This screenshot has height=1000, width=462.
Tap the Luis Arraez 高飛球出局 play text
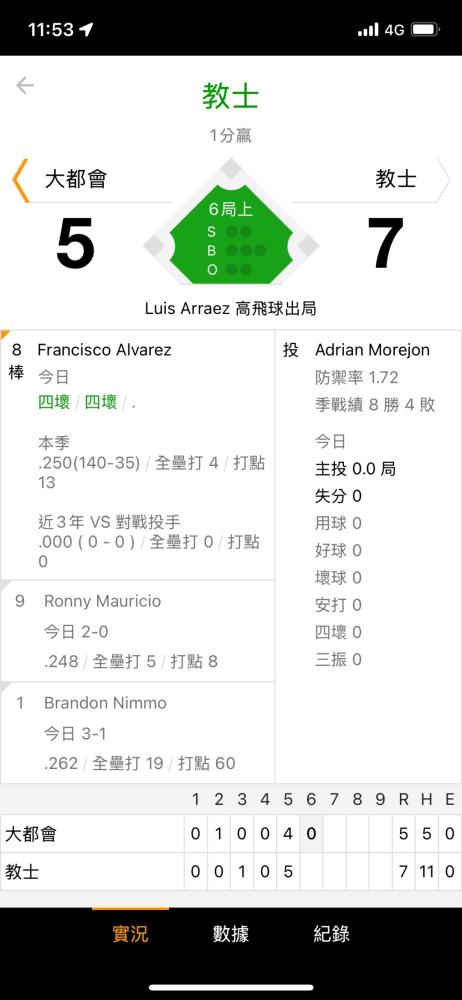(x=230, y=309)
